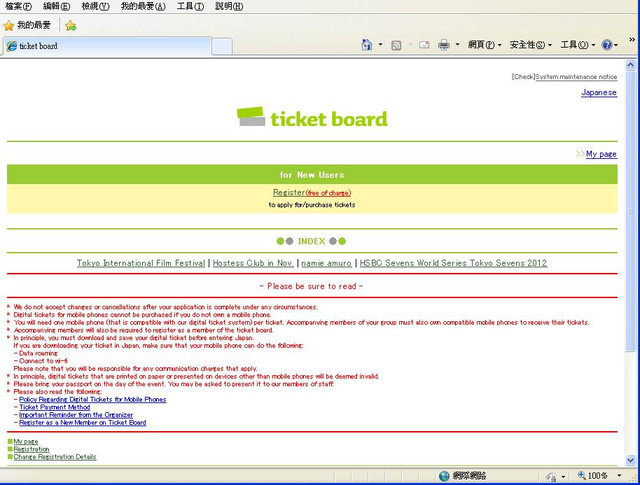Open the 說明(H) menu
640x485 pixels.
(229, 6)
